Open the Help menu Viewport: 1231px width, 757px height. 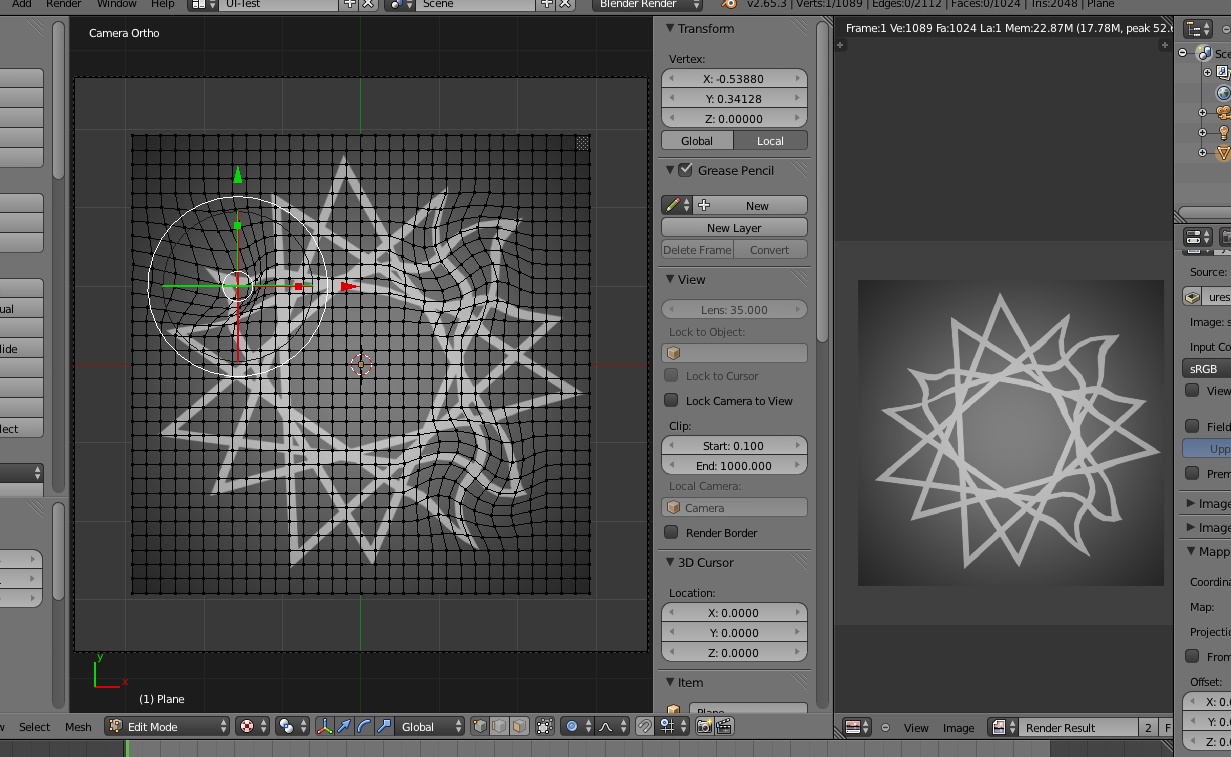click(x=162, y=5)
